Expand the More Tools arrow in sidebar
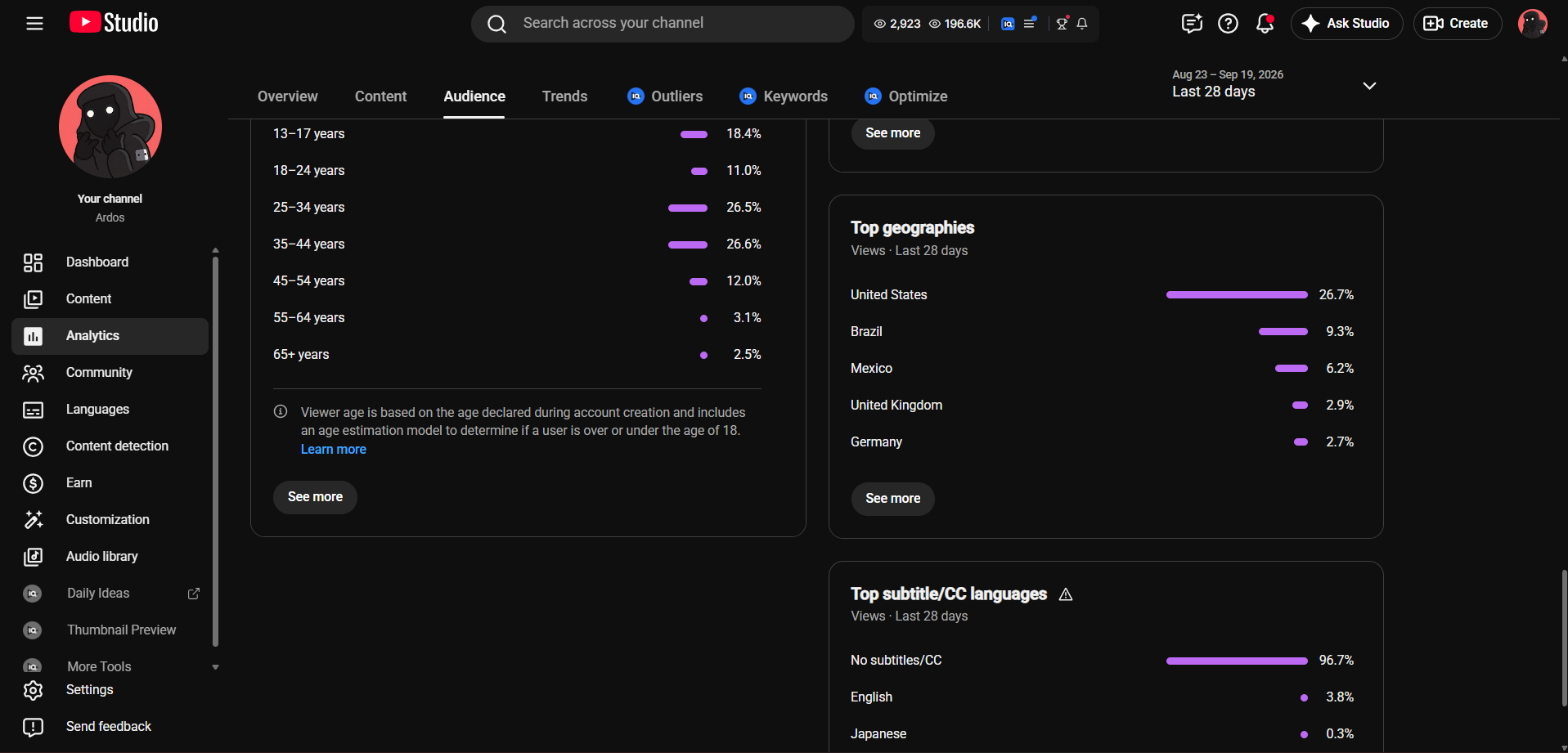This screenshot has height=753, width=1568. (216, 667)
